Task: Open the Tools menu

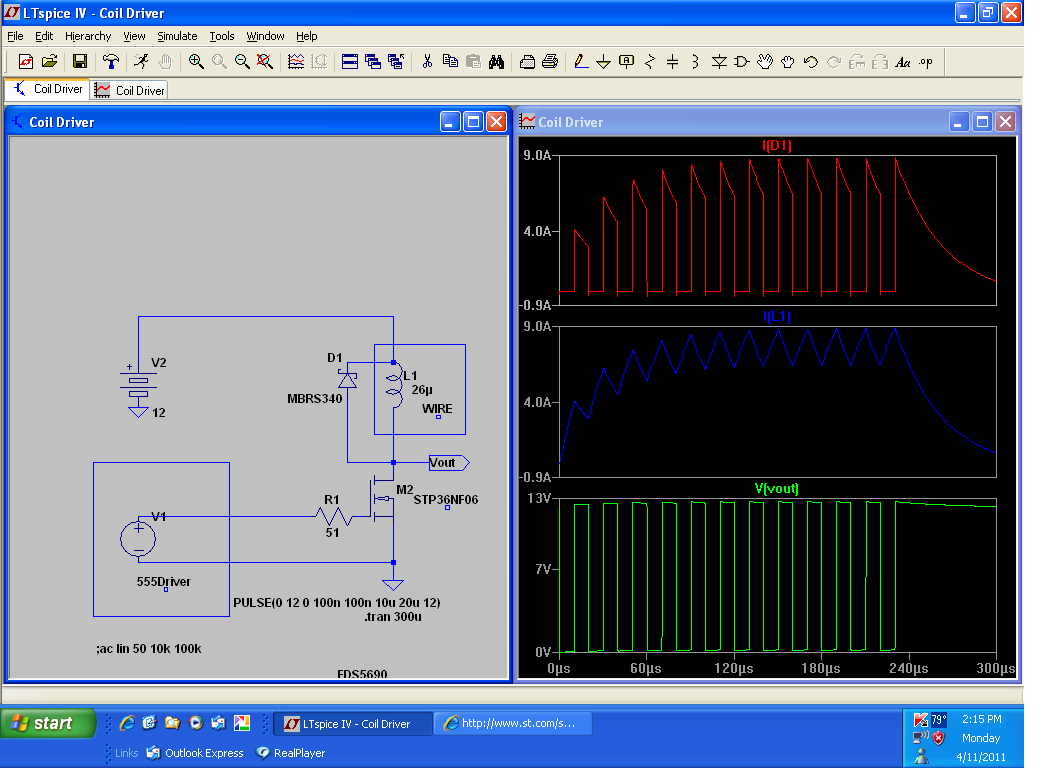Action: click(x=222, y=36)
